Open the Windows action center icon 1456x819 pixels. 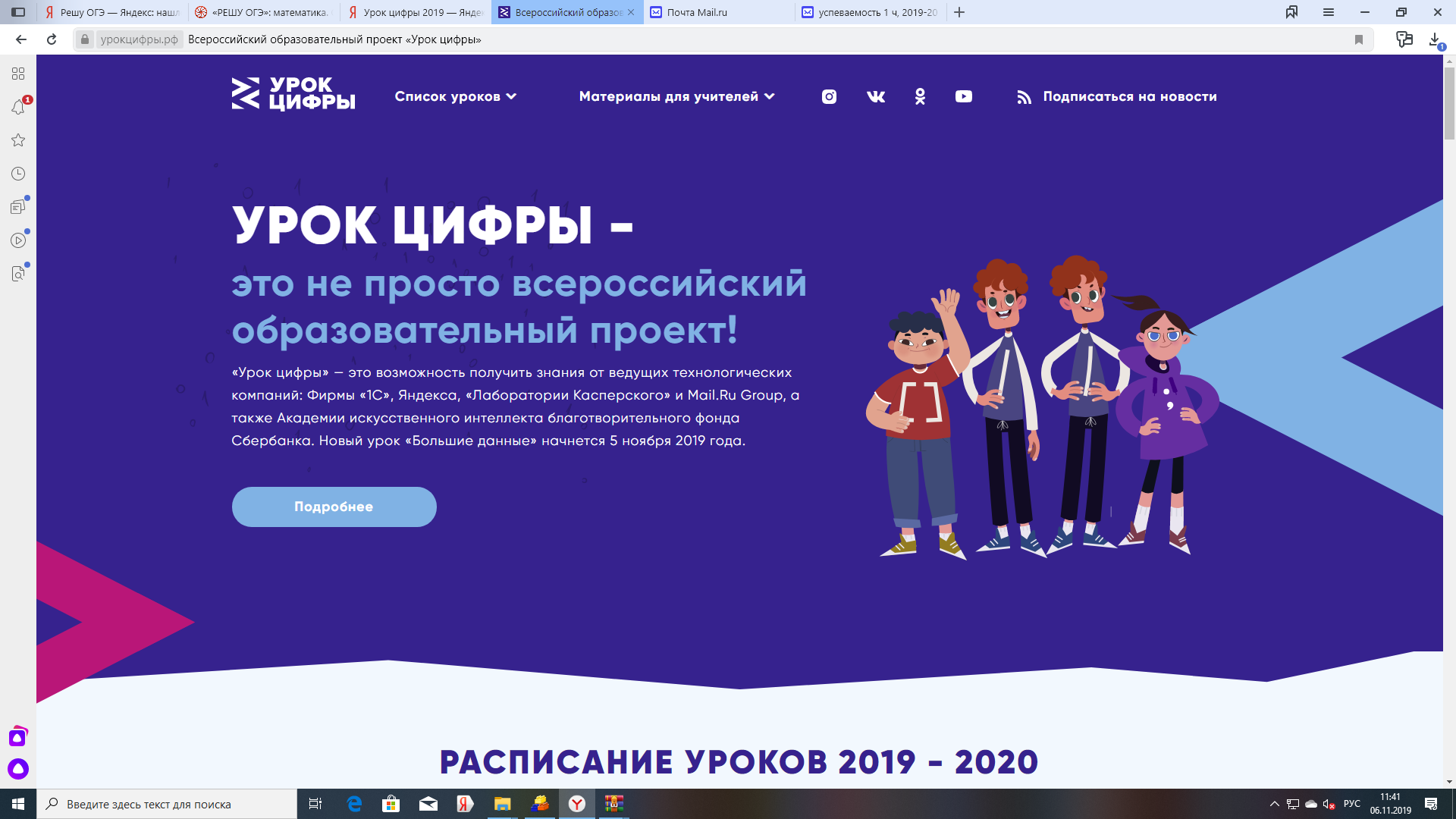[x=1430, y=804]
